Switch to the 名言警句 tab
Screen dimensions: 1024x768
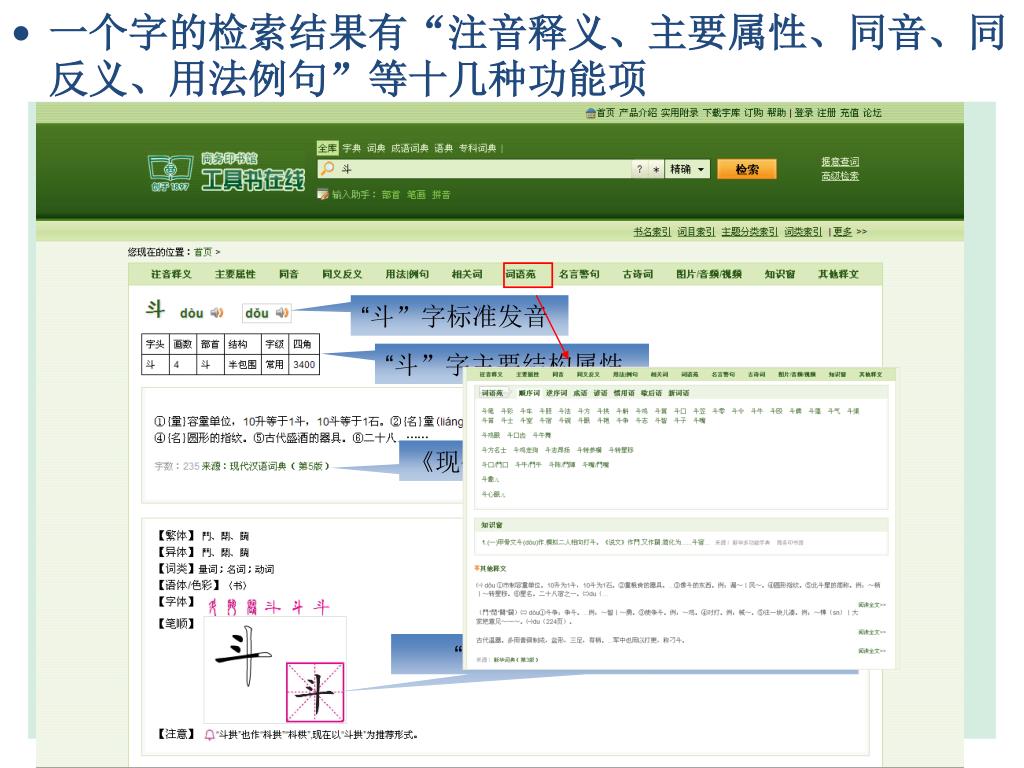point(579,274)
